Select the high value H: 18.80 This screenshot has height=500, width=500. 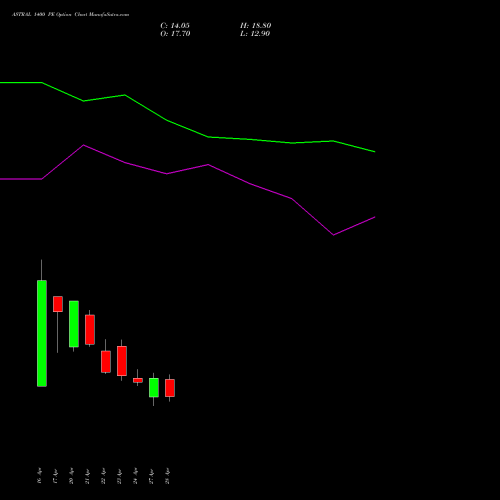click(256, 26)
